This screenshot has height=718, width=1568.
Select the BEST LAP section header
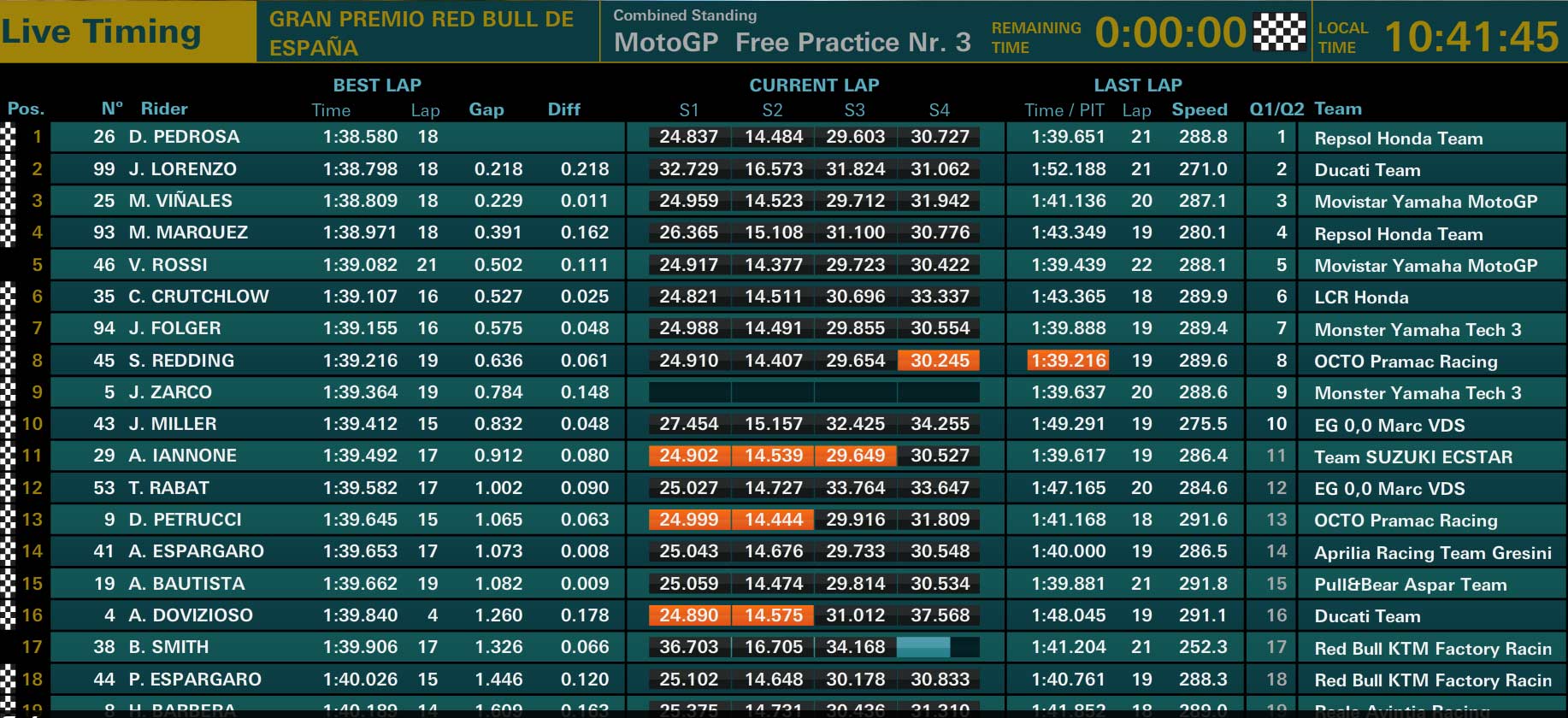pos(377,85)
